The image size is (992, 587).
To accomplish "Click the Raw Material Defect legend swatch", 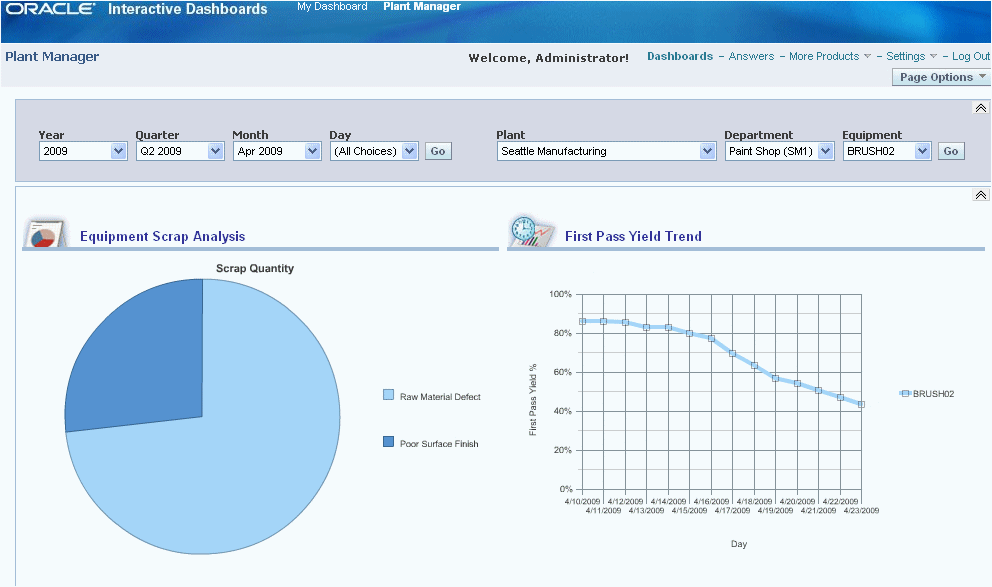I will tap(388, 395).
